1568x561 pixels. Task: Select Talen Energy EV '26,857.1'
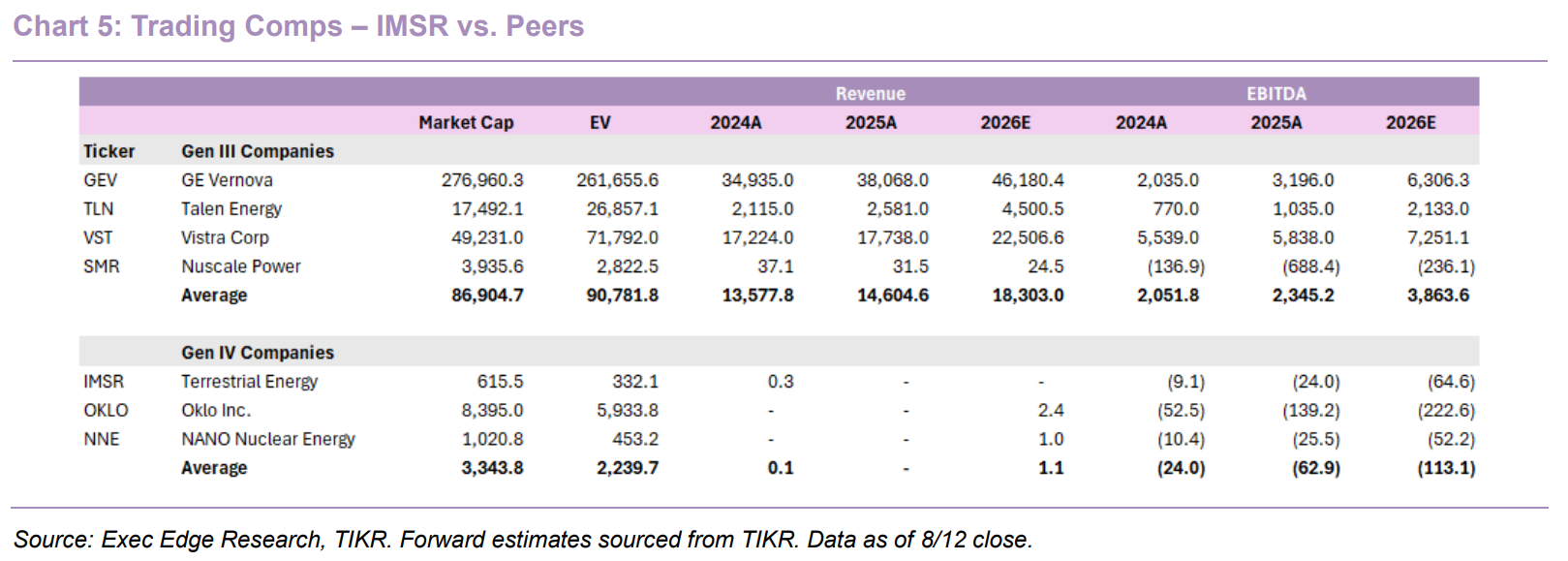click(x=622, y=209)
